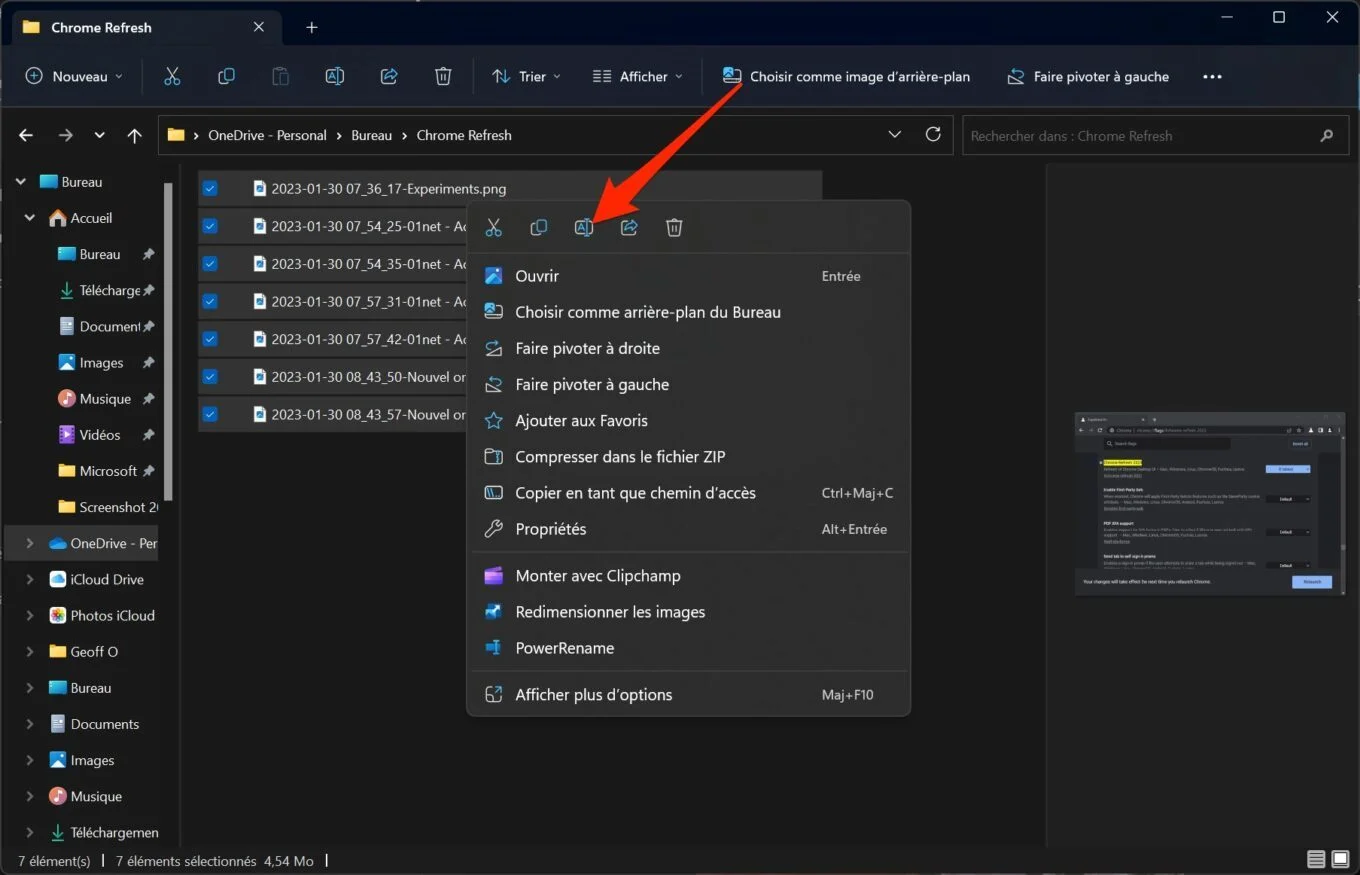This screenshot has height=875, width=1360.
Task: Choose Ouvrir in the context menu
Action: click(x=689, y=276)
